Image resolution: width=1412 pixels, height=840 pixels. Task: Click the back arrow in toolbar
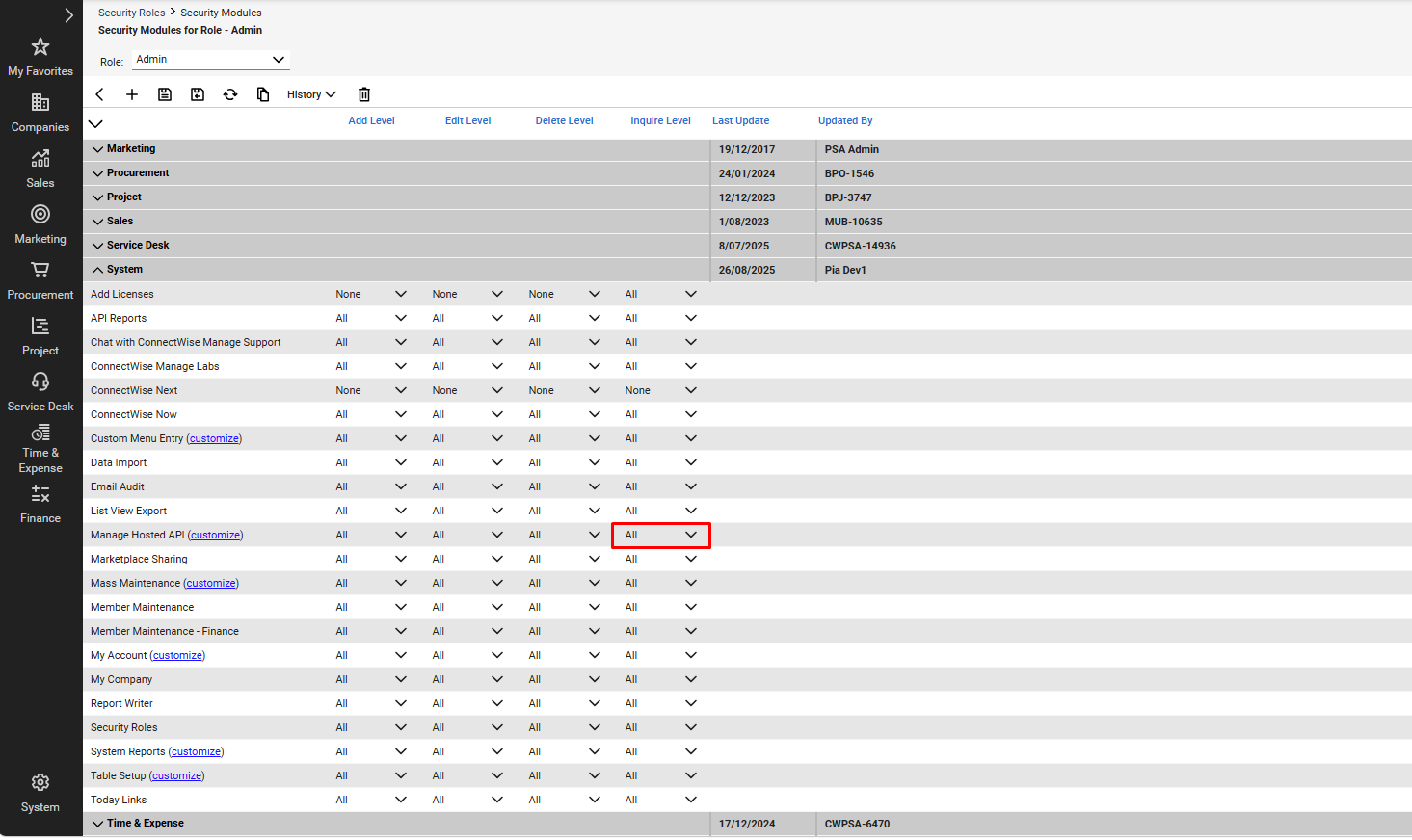click(99, 94)
